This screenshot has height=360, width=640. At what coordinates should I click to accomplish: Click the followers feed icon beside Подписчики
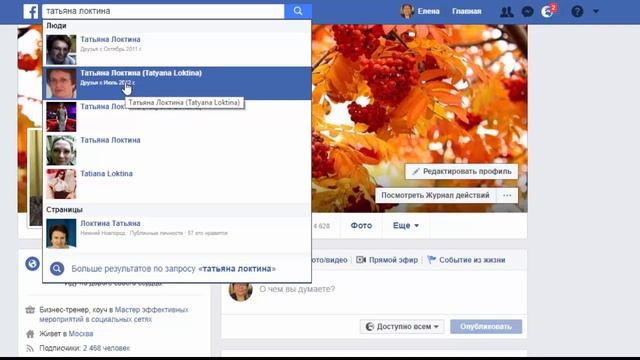[x=30, y=348]
